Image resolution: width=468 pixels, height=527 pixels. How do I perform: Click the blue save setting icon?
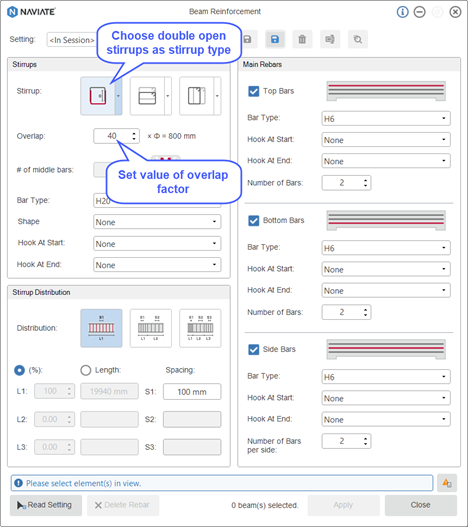[x=275, y=39]
